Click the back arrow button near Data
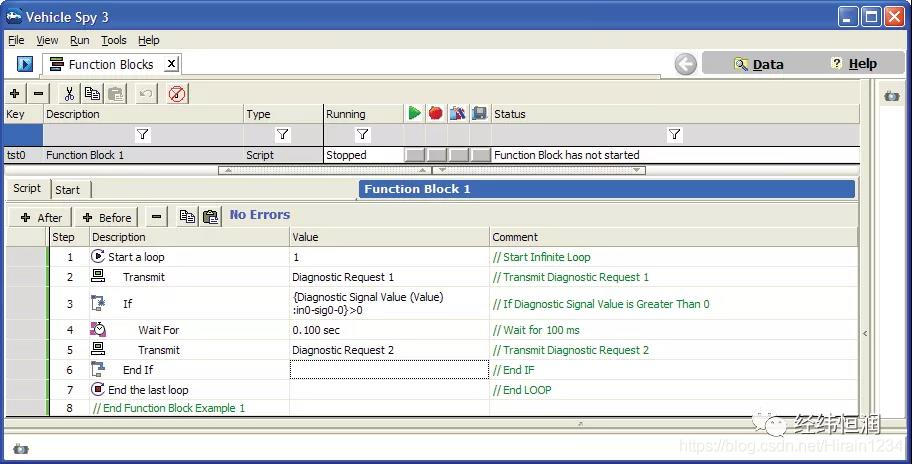Screen dimensions: 912x464 point(686,64)
